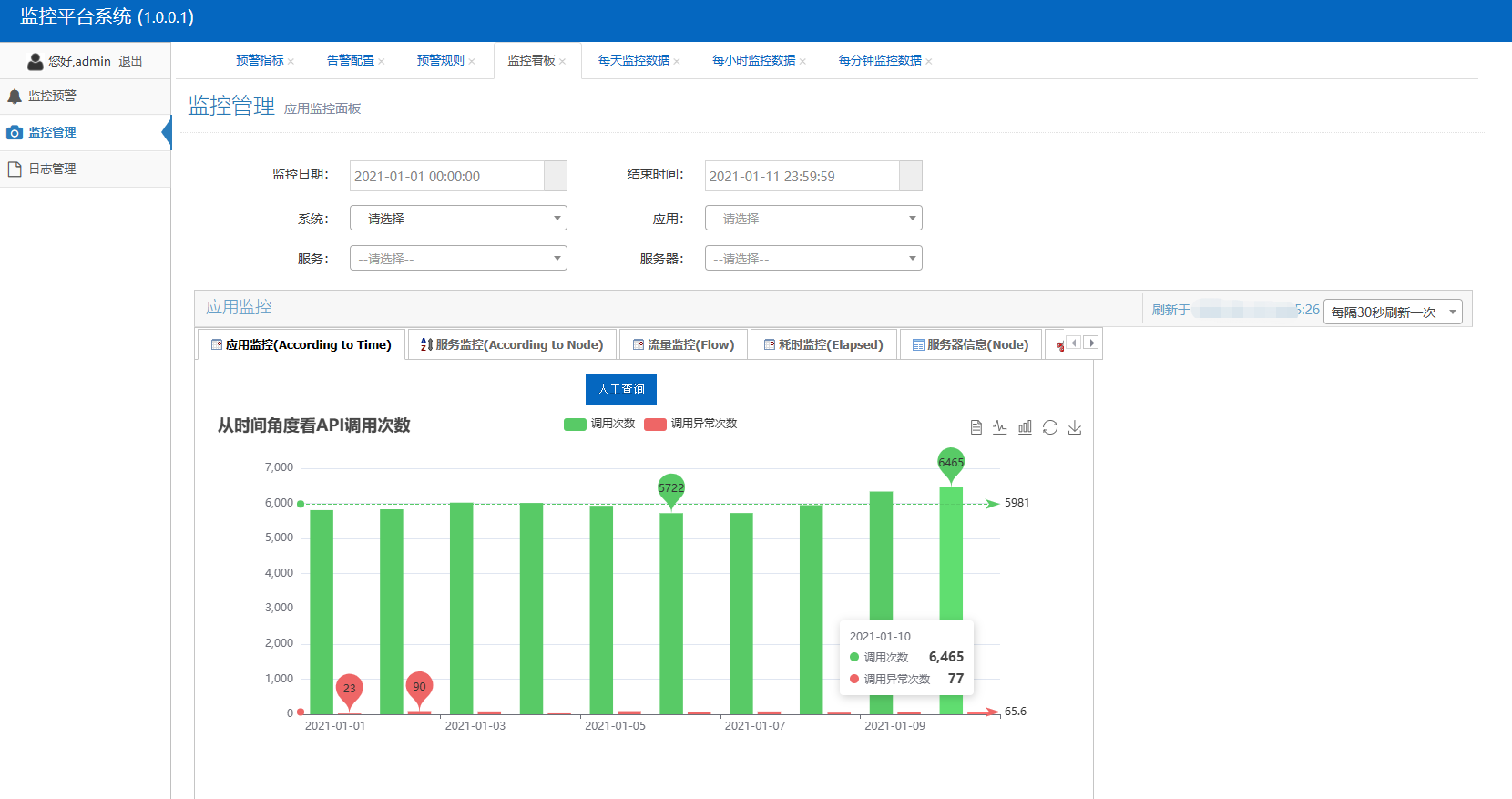1512x799 pixels.
Task: Click the red 23 marker pin
Action: (x=350, y=691)
